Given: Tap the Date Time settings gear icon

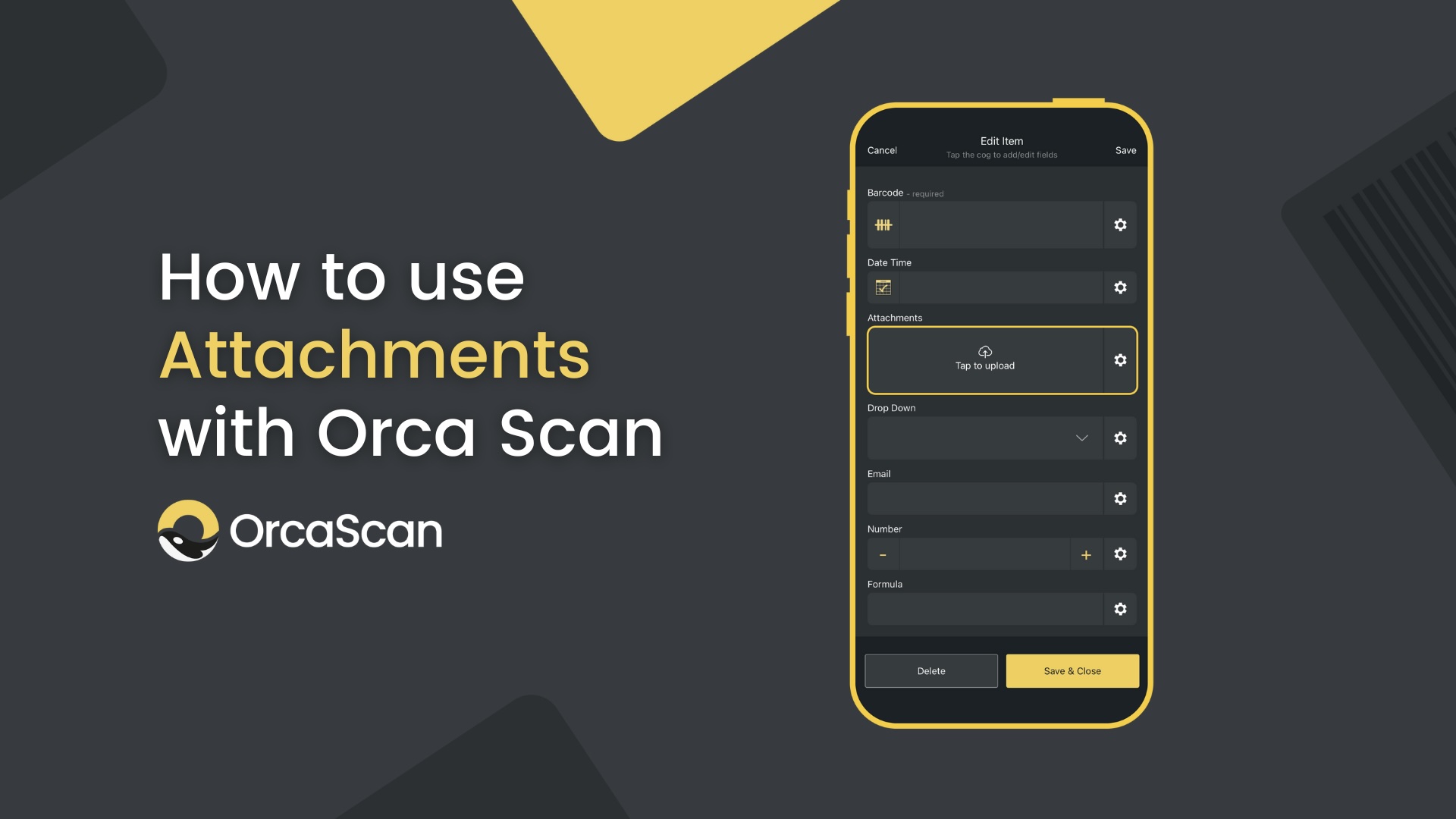Looking at the screenshot, I should tap(1120, 288).
